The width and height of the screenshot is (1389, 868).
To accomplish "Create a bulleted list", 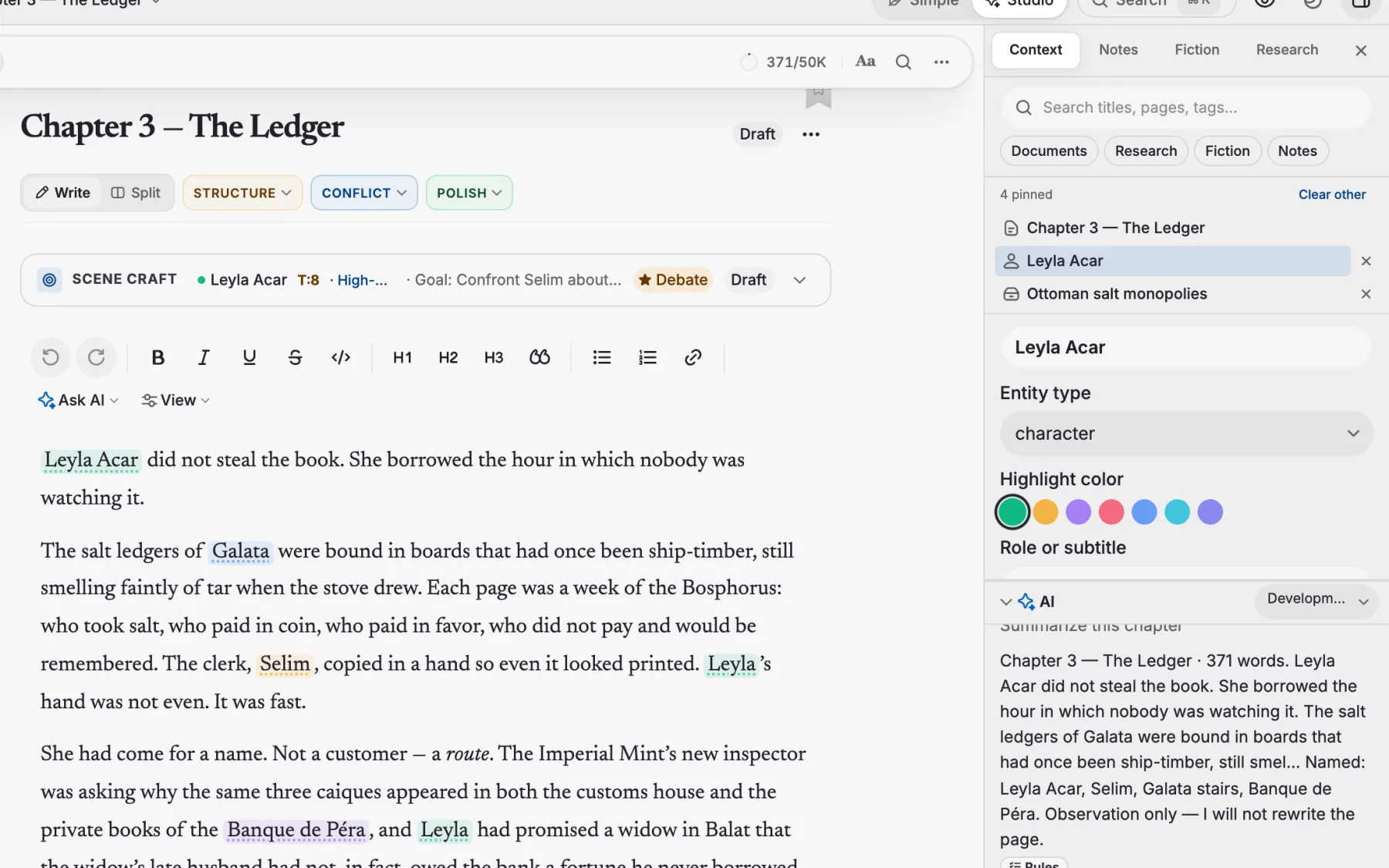I will (x=602, y=357).
